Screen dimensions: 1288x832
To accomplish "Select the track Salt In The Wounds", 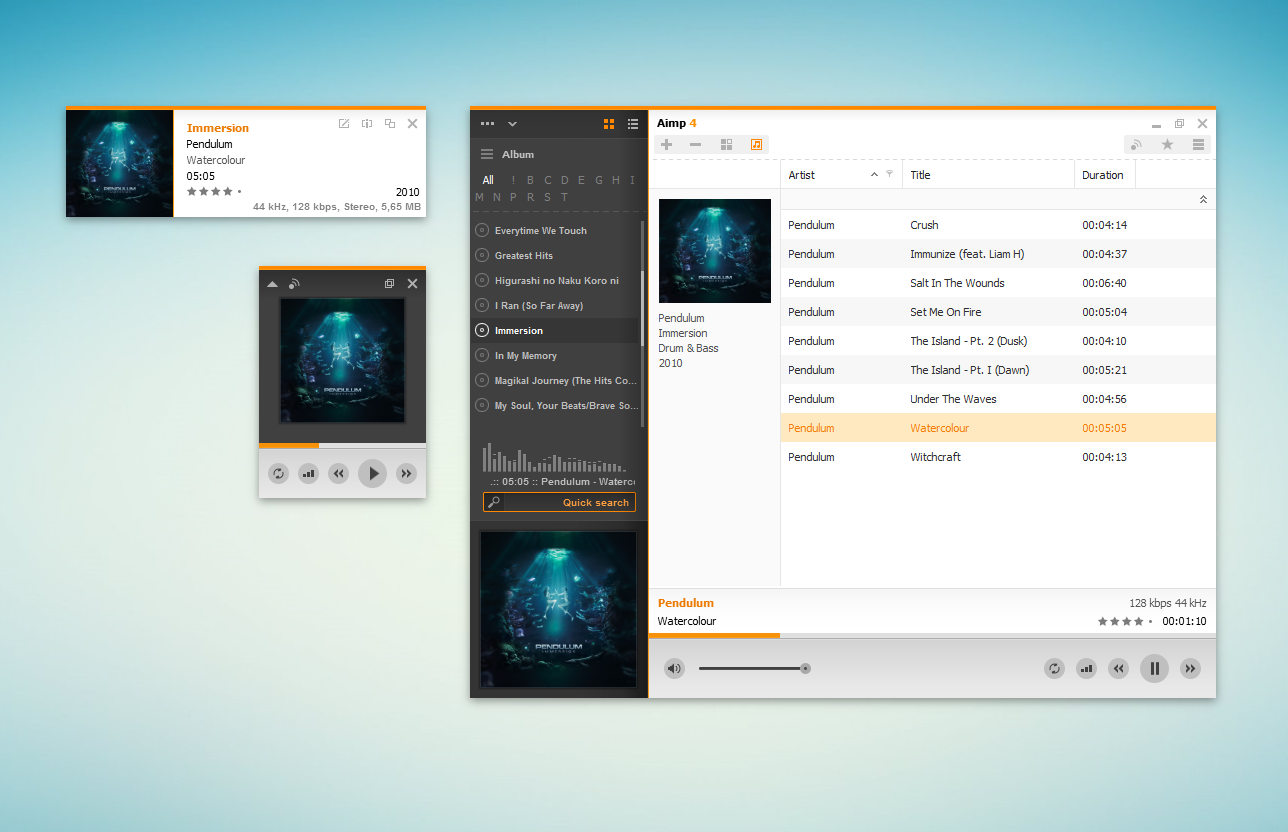I will [x=998, y=283].
